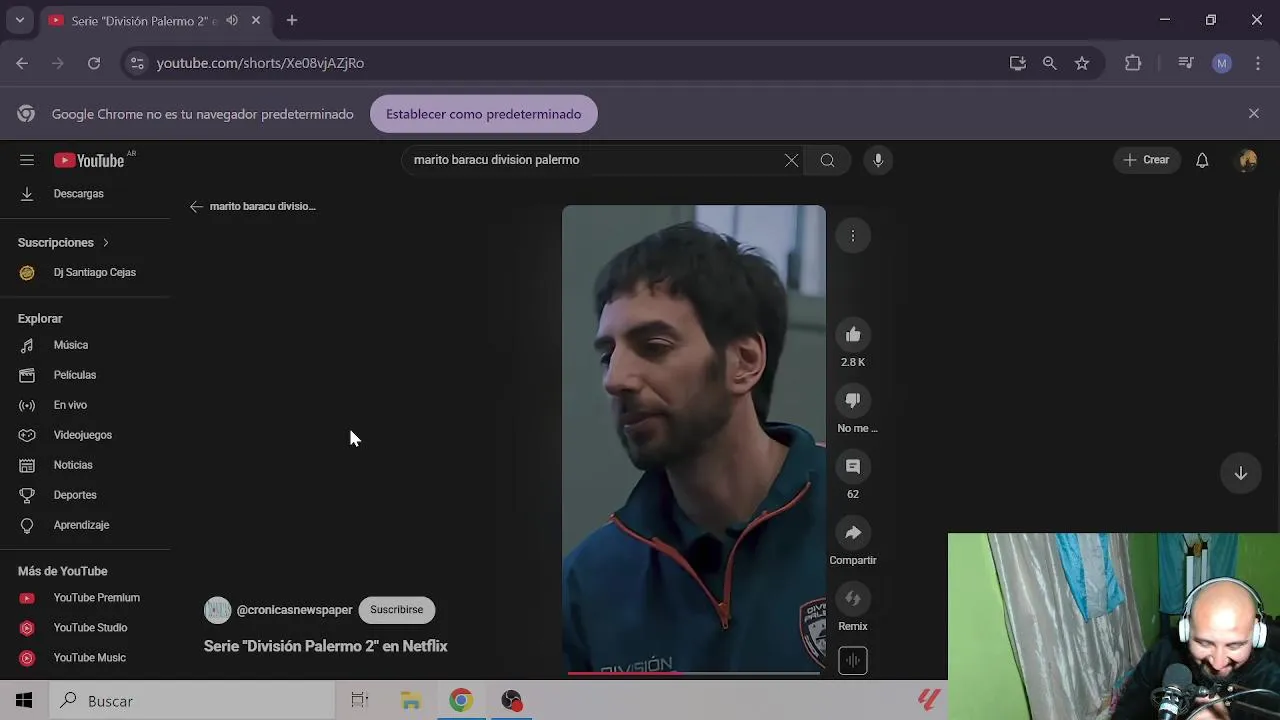Open the YouTube hamburger guide menu
This screenshot has height=720, width=1280.
coord(27,160)
